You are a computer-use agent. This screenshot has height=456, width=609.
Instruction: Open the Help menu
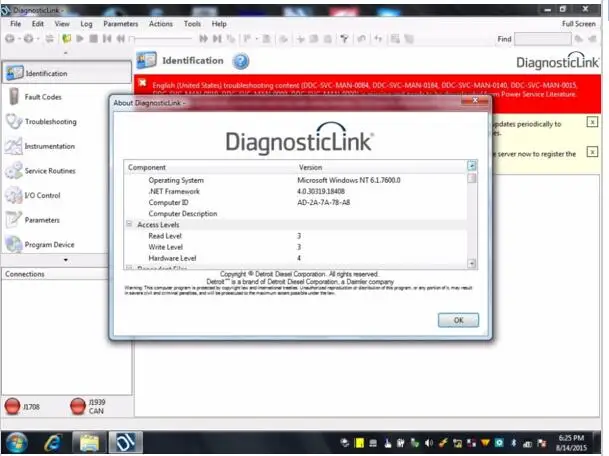(x=219, y=24)
